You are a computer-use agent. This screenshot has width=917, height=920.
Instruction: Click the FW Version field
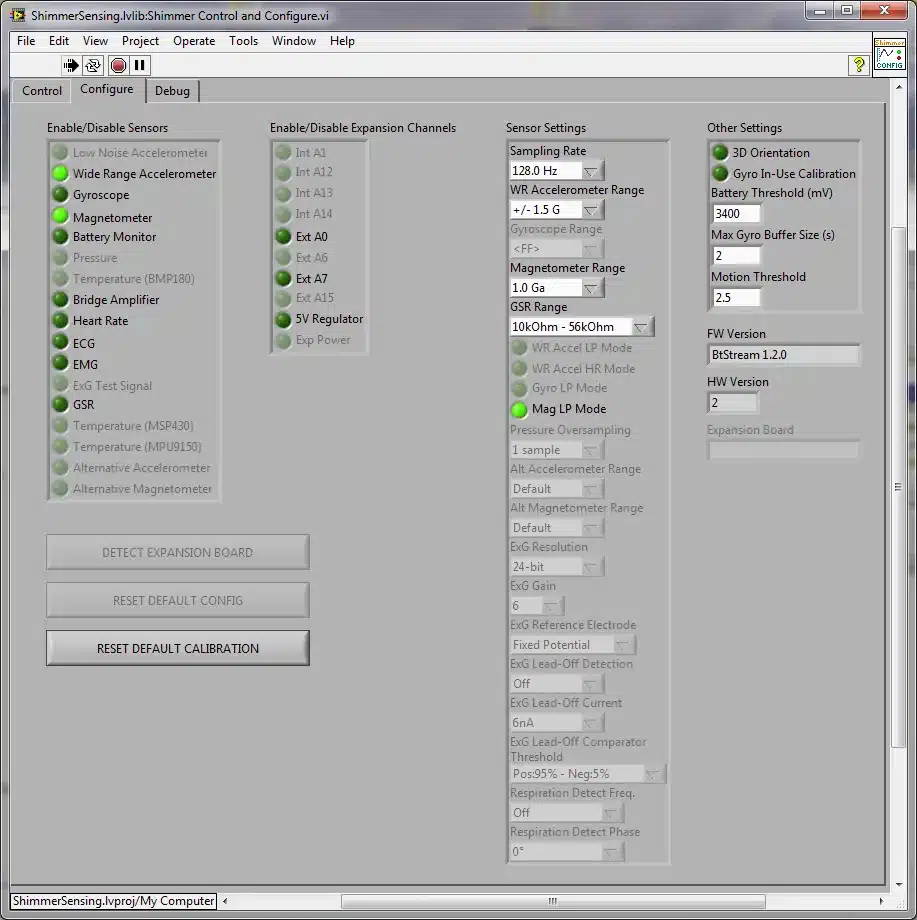(784, 355)
